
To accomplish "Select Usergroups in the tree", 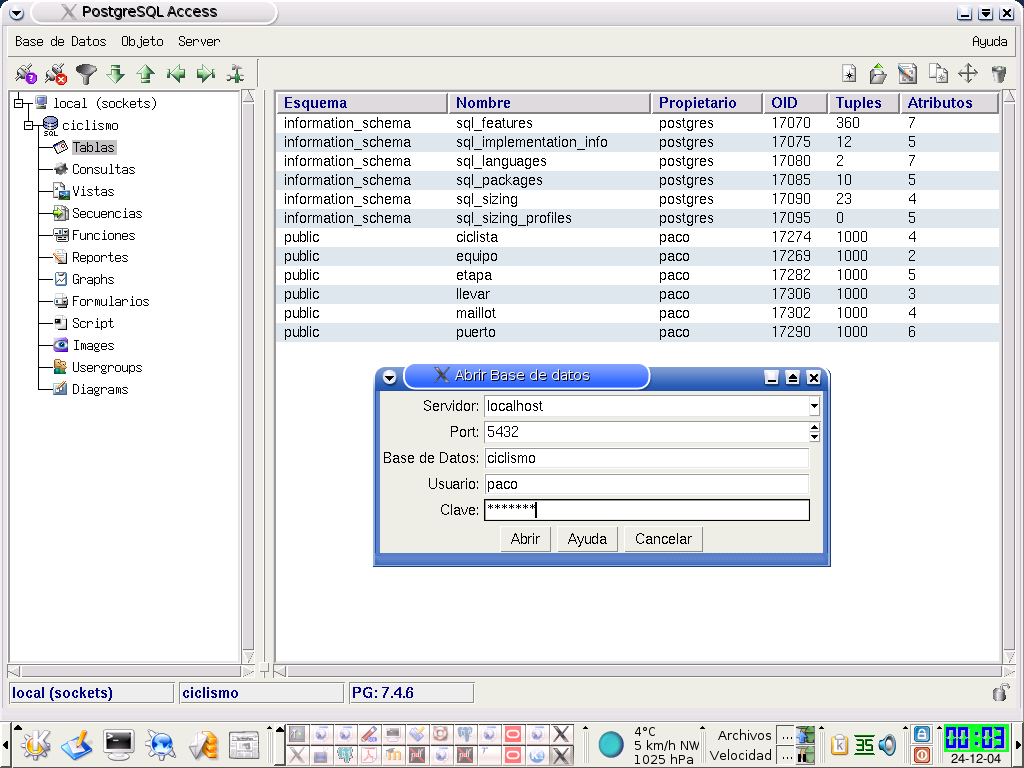I will click(x=106, y=367).
